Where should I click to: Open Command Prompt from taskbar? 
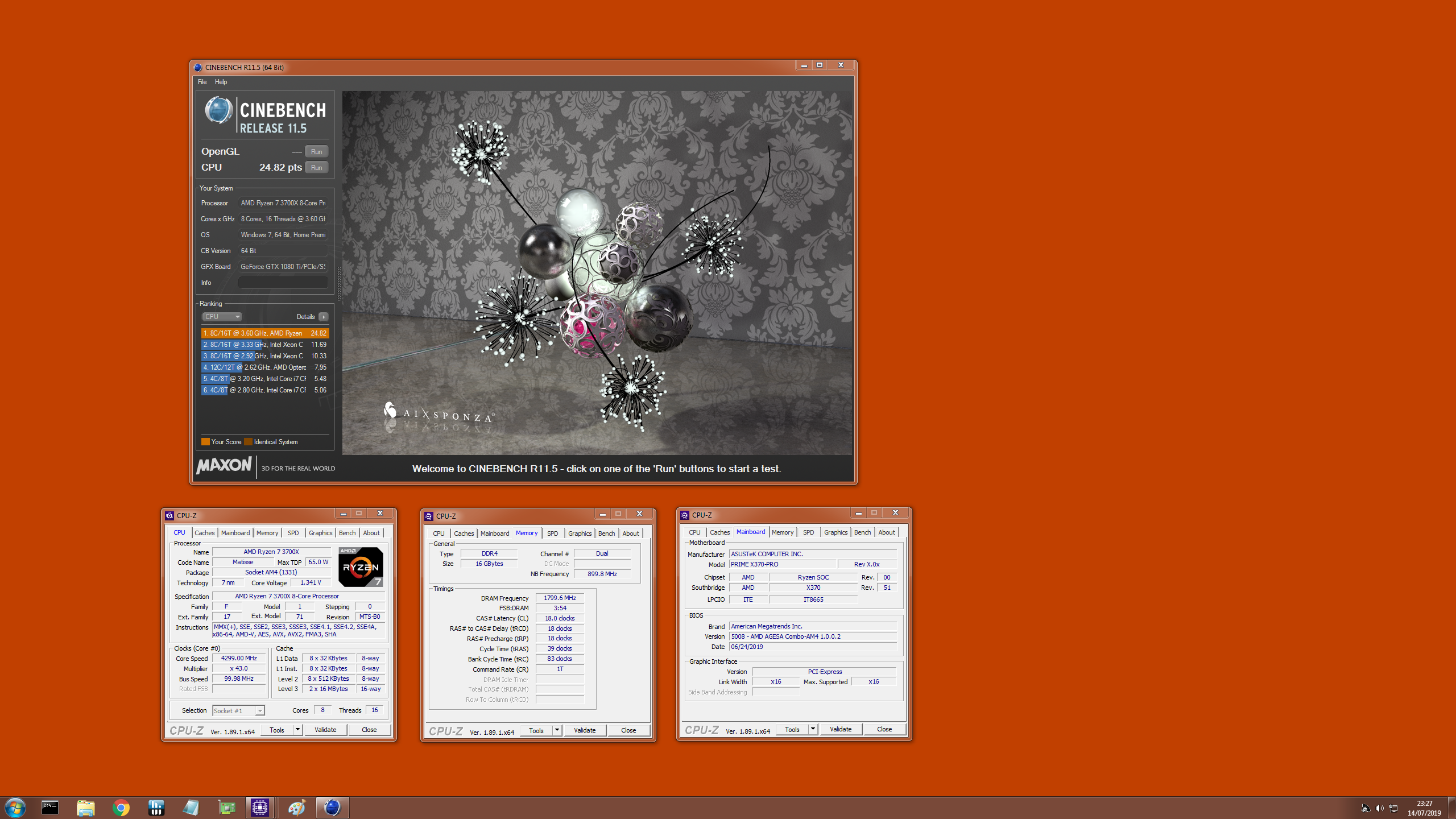point(50,808)
